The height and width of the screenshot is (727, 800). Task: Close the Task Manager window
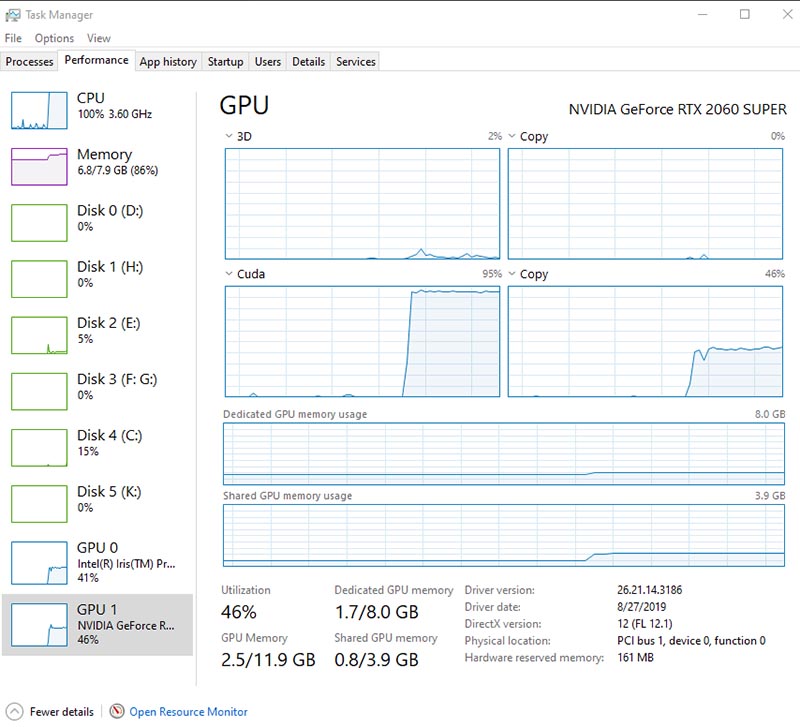pos(787,14)
